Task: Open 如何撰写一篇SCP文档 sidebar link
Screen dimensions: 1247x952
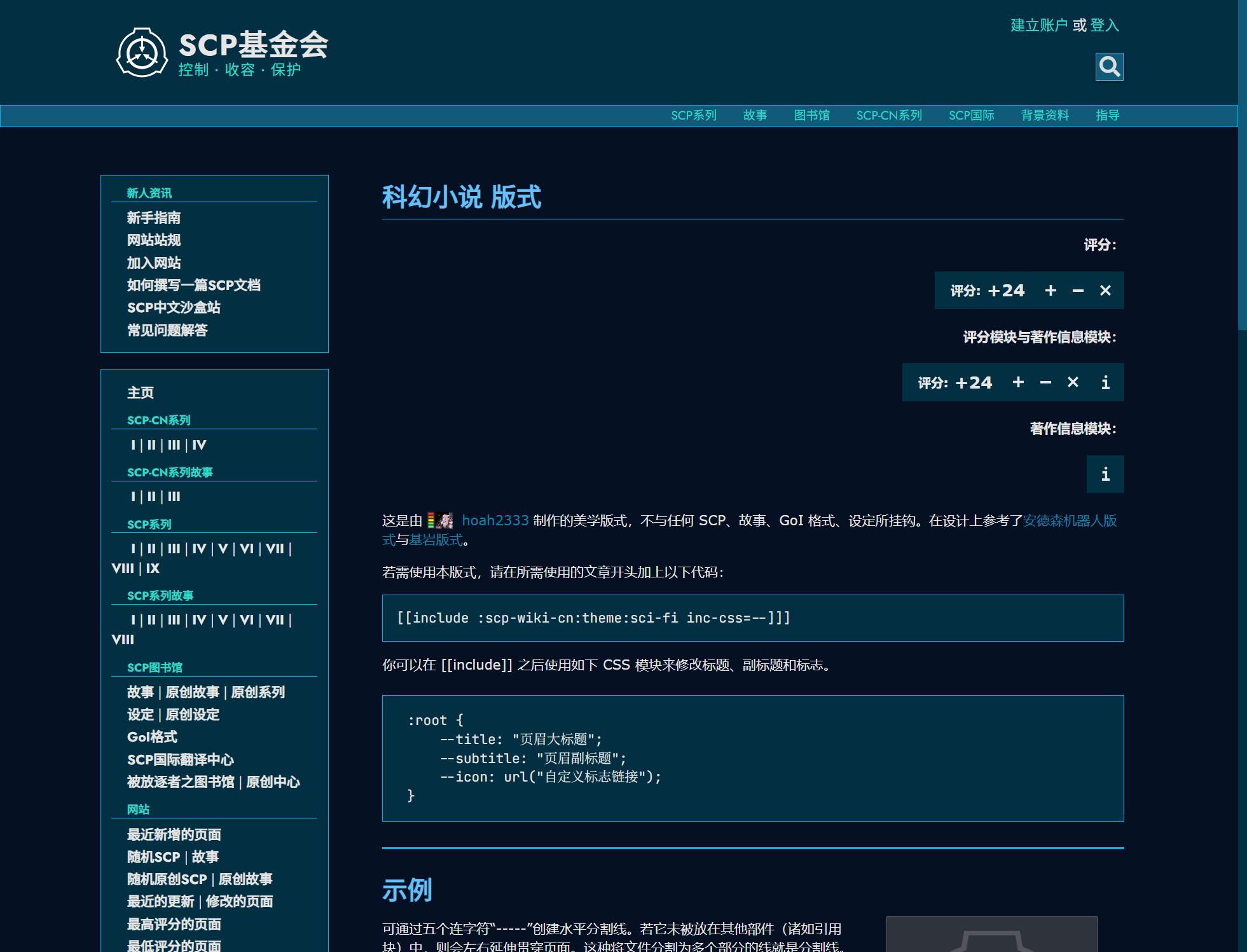Action: click(x=194, y=286)
